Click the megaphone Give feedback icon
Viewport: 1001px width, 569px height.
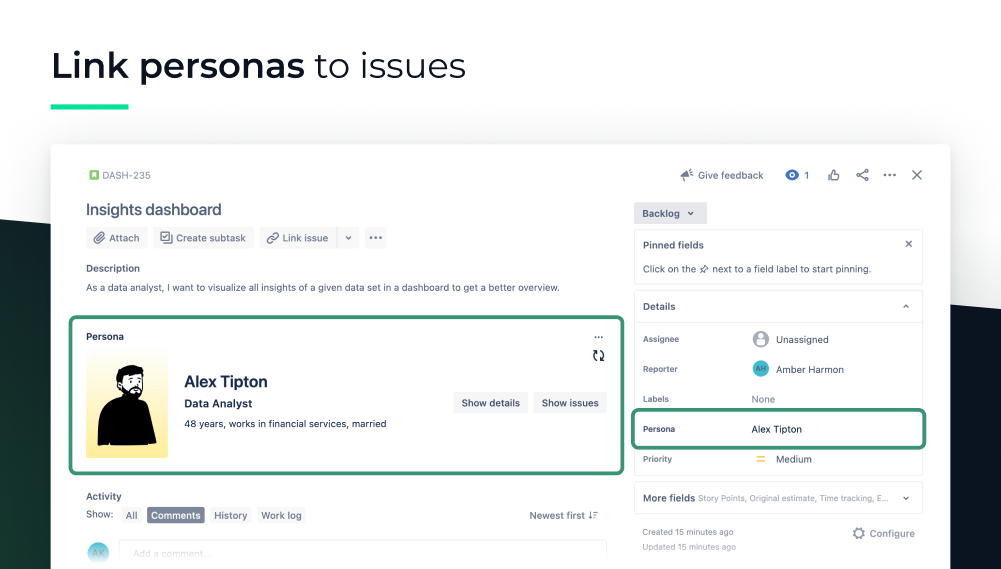tap(687, 175)
